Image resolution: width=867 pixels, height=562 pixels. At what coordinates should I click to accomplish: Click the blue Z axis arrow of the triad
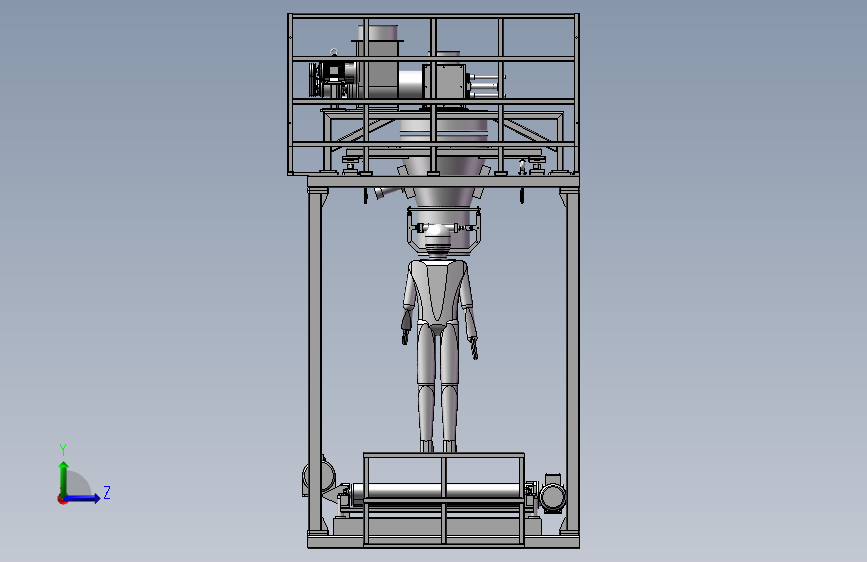[82, 498]
